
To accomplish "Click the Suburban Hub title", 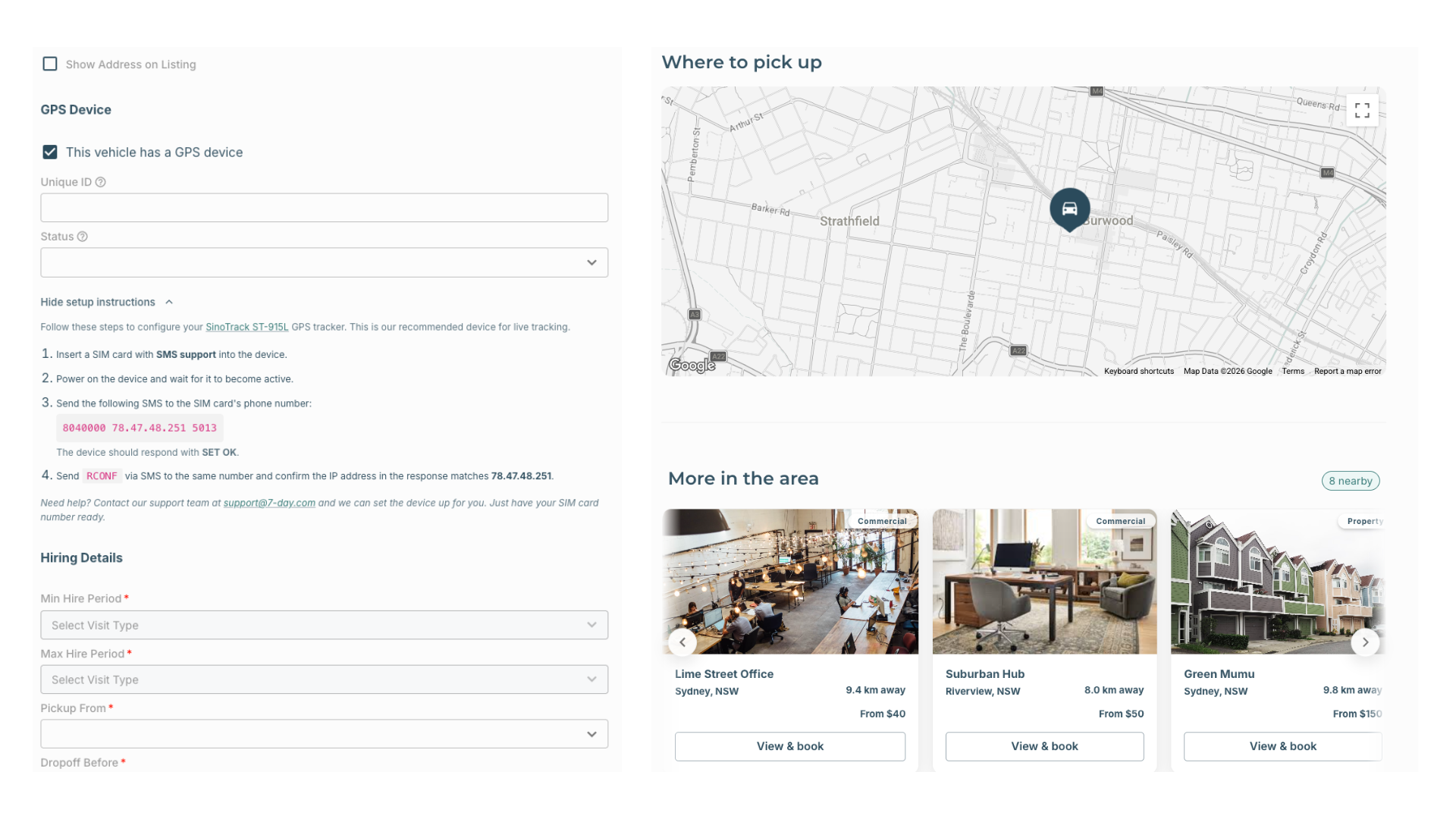I will (985, 674).
